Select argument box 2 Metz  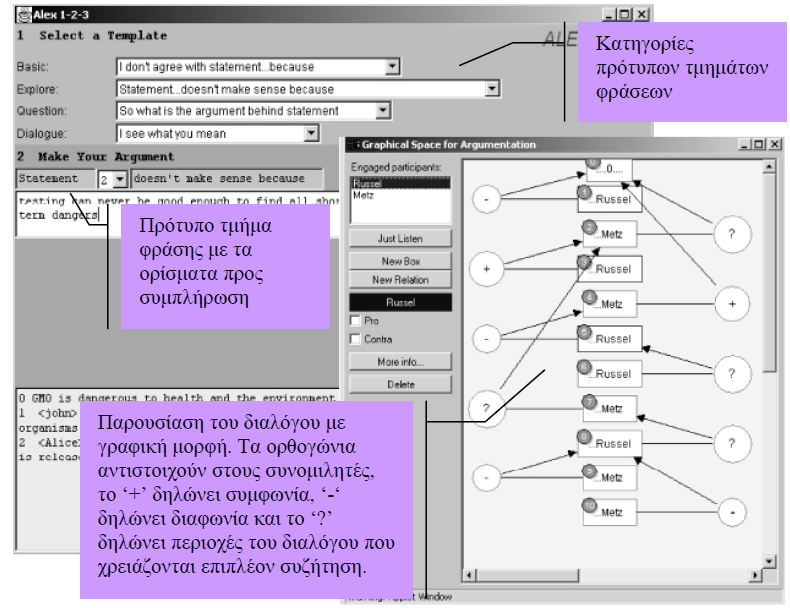pyautogui.click(x=610, y=234)
